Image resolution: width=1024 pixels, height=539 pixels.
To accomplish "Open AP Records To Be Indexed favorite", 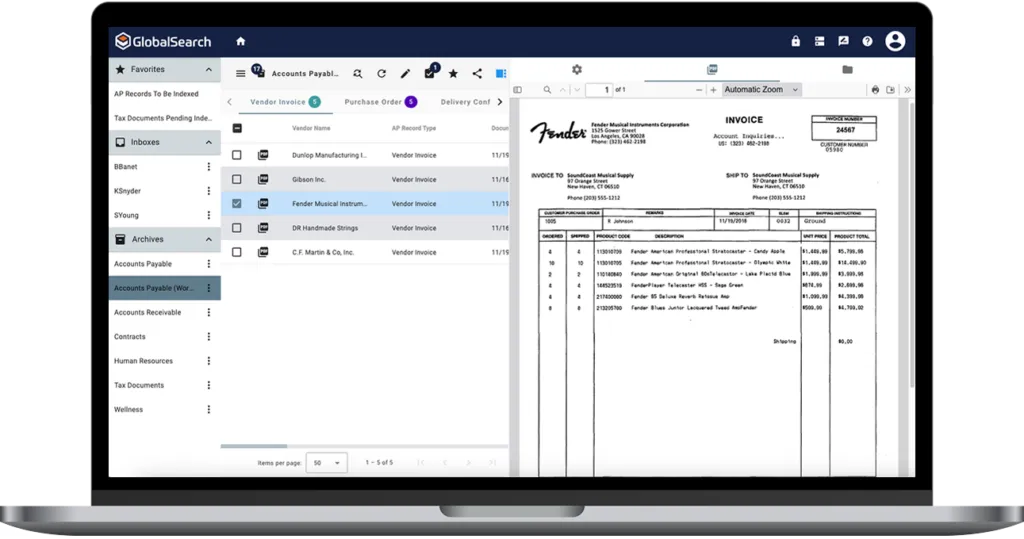I will point(156,94).
